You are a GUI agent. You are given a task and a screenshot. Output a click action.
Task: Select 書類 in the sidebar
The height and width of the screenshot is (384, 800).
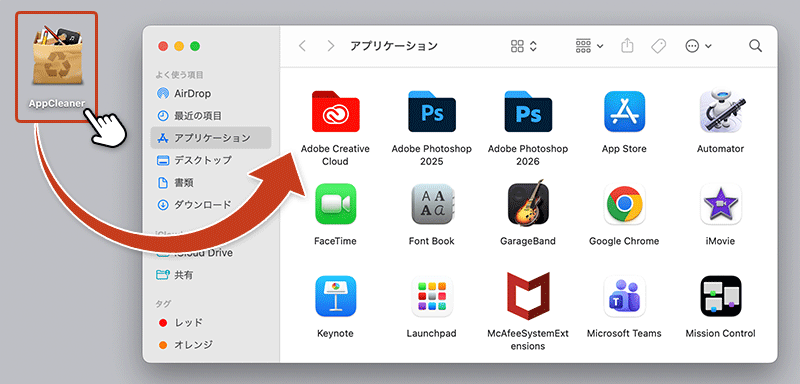(x=211, y=183)
